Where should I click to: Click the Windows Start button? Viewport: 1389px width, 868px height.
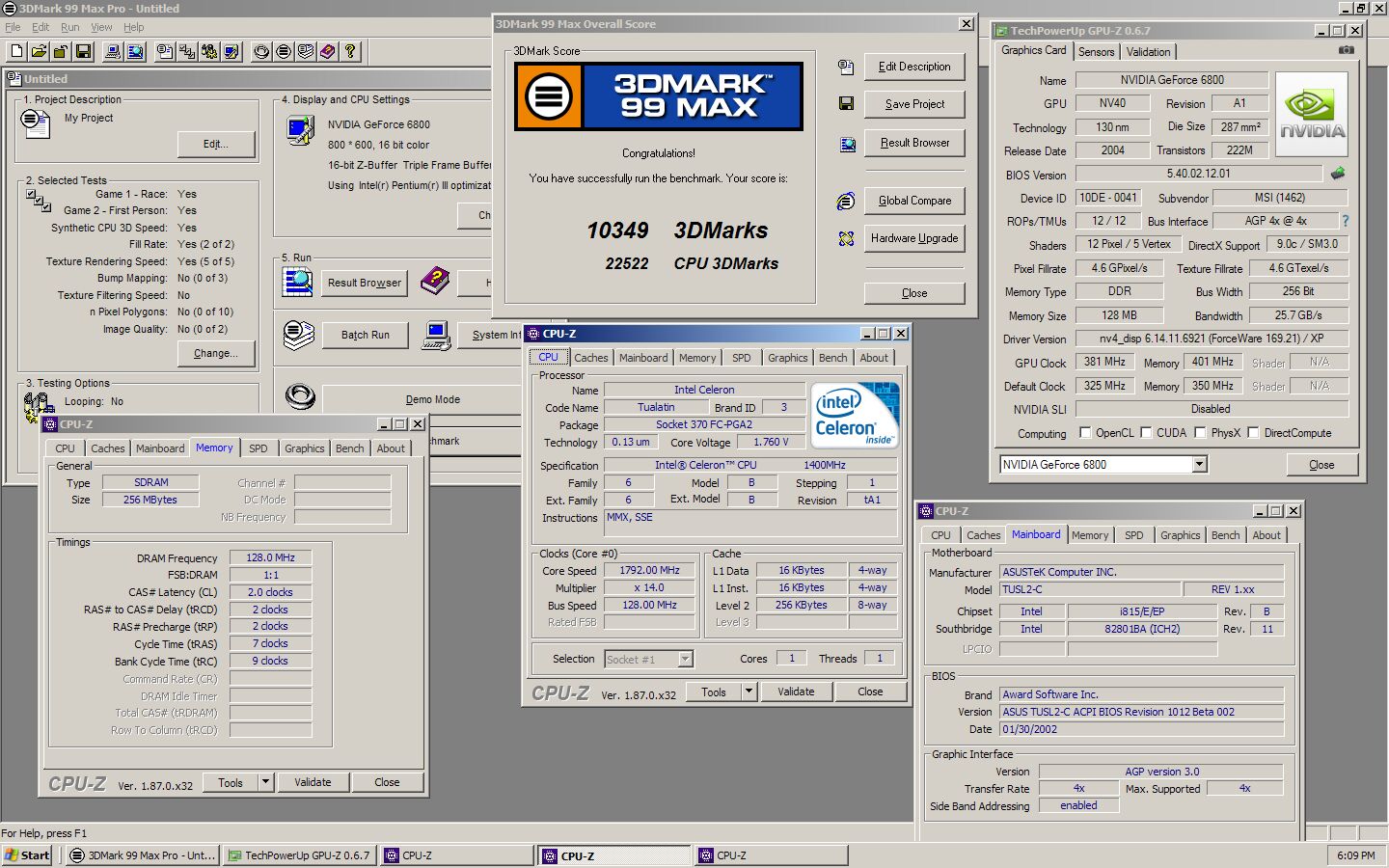click(29, 855)
